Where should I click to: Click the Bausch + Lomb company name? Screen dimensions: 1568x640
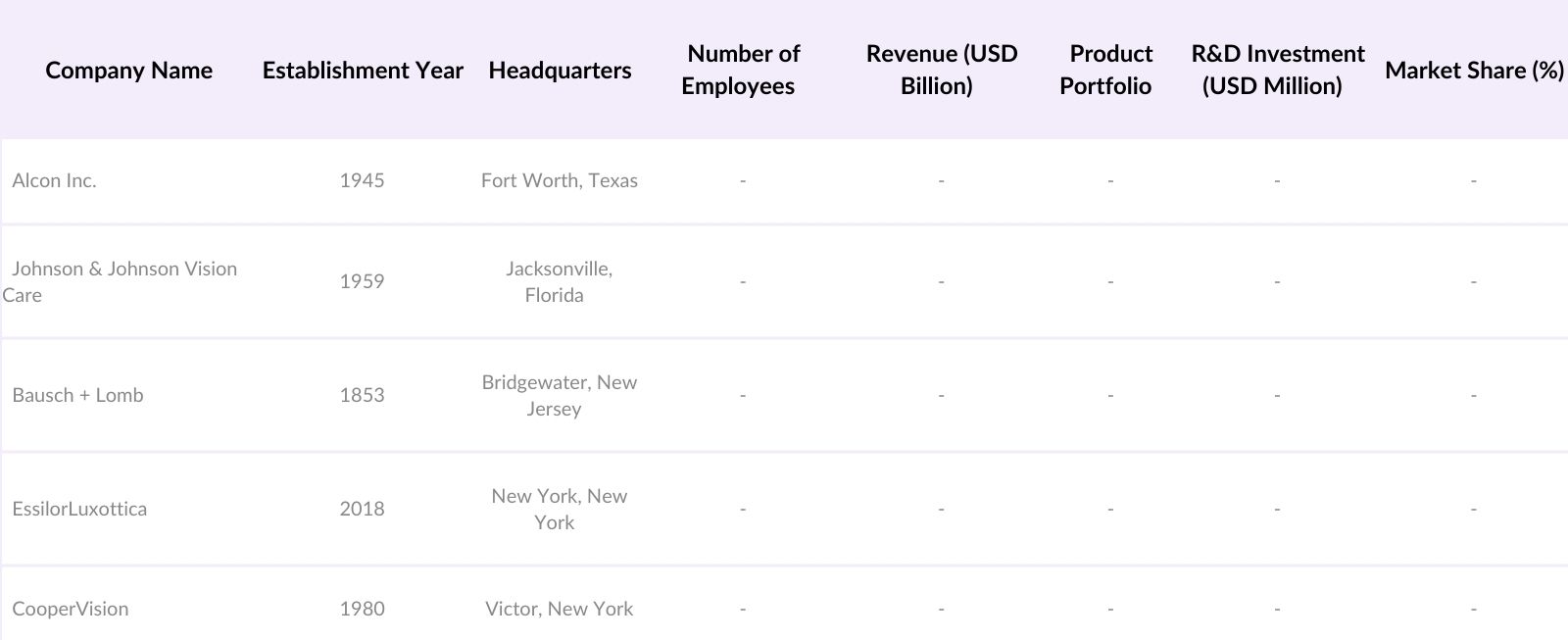coord(77,395)
